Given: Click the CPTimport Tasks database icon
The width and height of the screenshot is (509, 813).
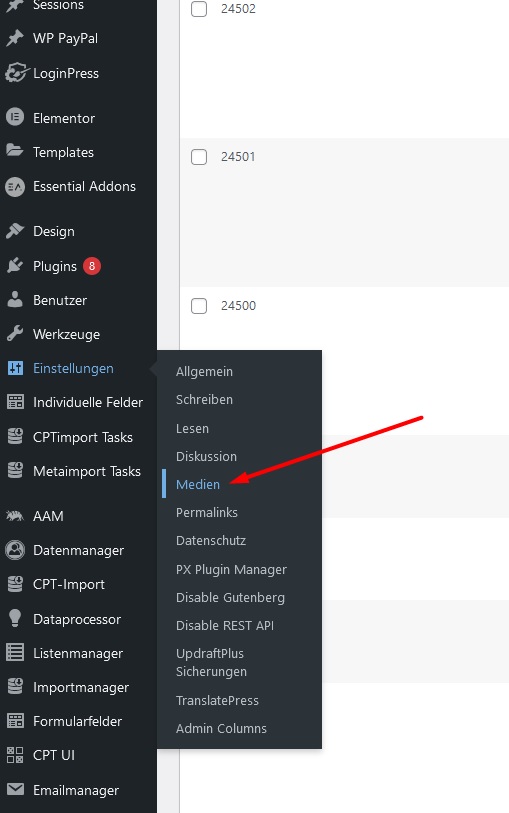Looking at the screenshot, I should click(15, 437).
